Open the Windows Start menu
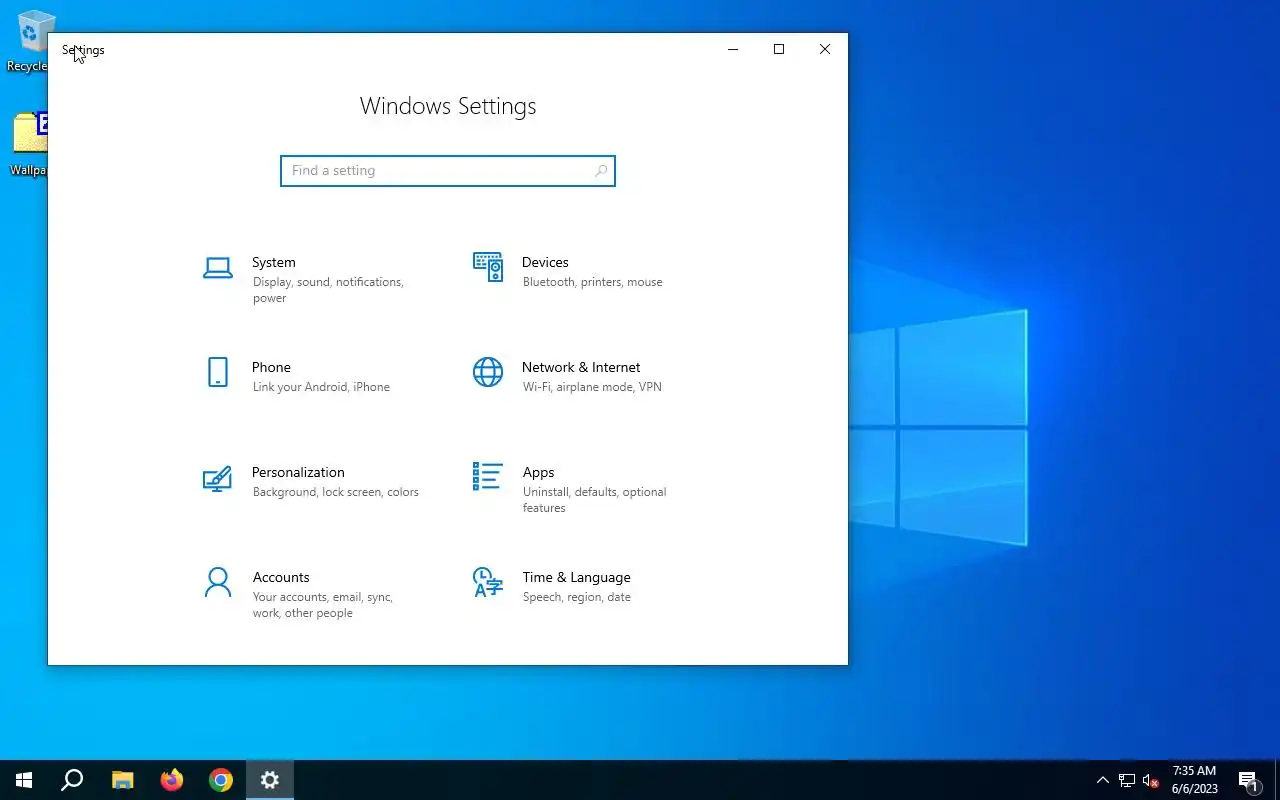The width and height of the screenshot is (1280, 800). (x=24, y=780)
